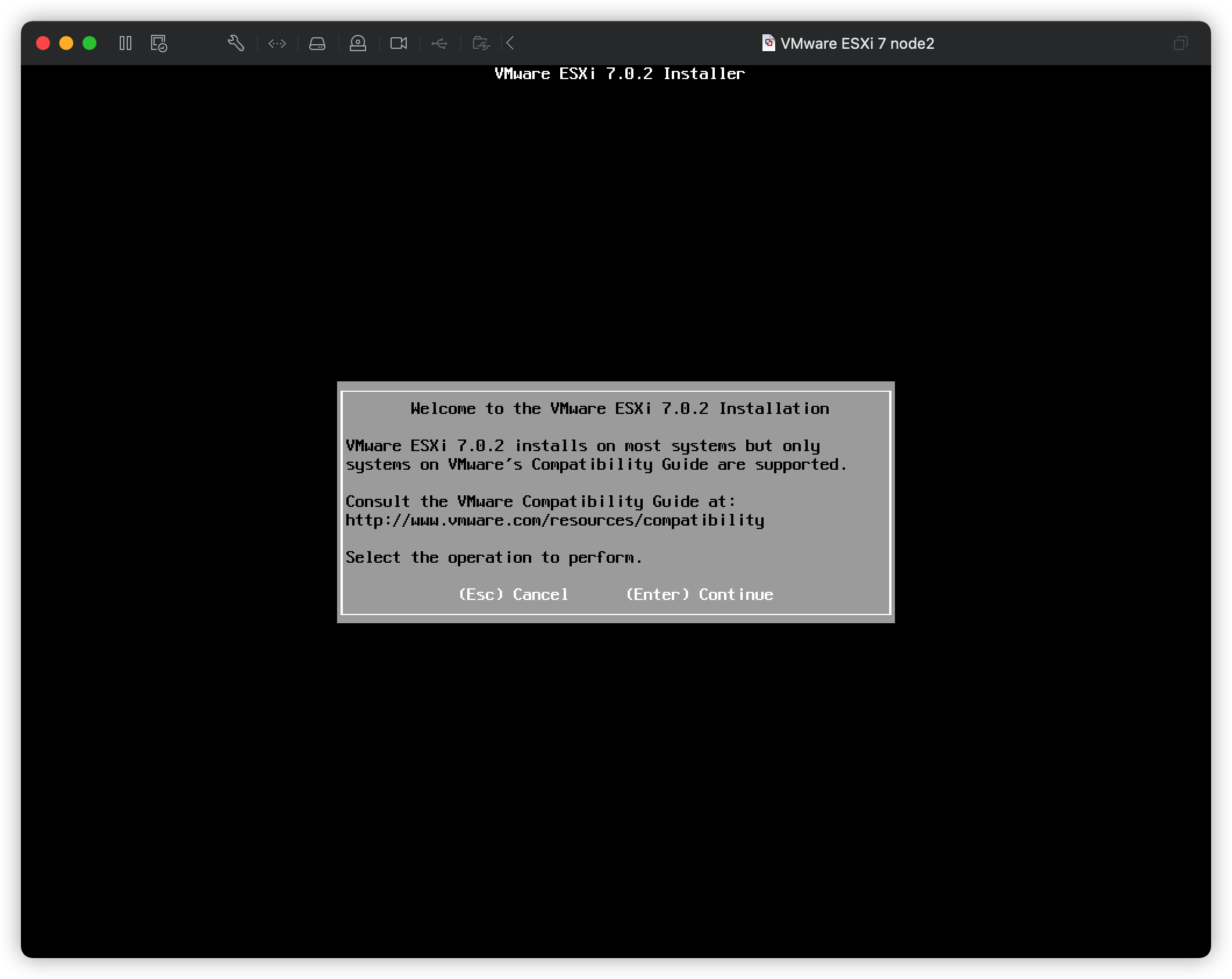
Task: Click the overlapping-windows icon at top right
Action: click(x=1180, y=43)
